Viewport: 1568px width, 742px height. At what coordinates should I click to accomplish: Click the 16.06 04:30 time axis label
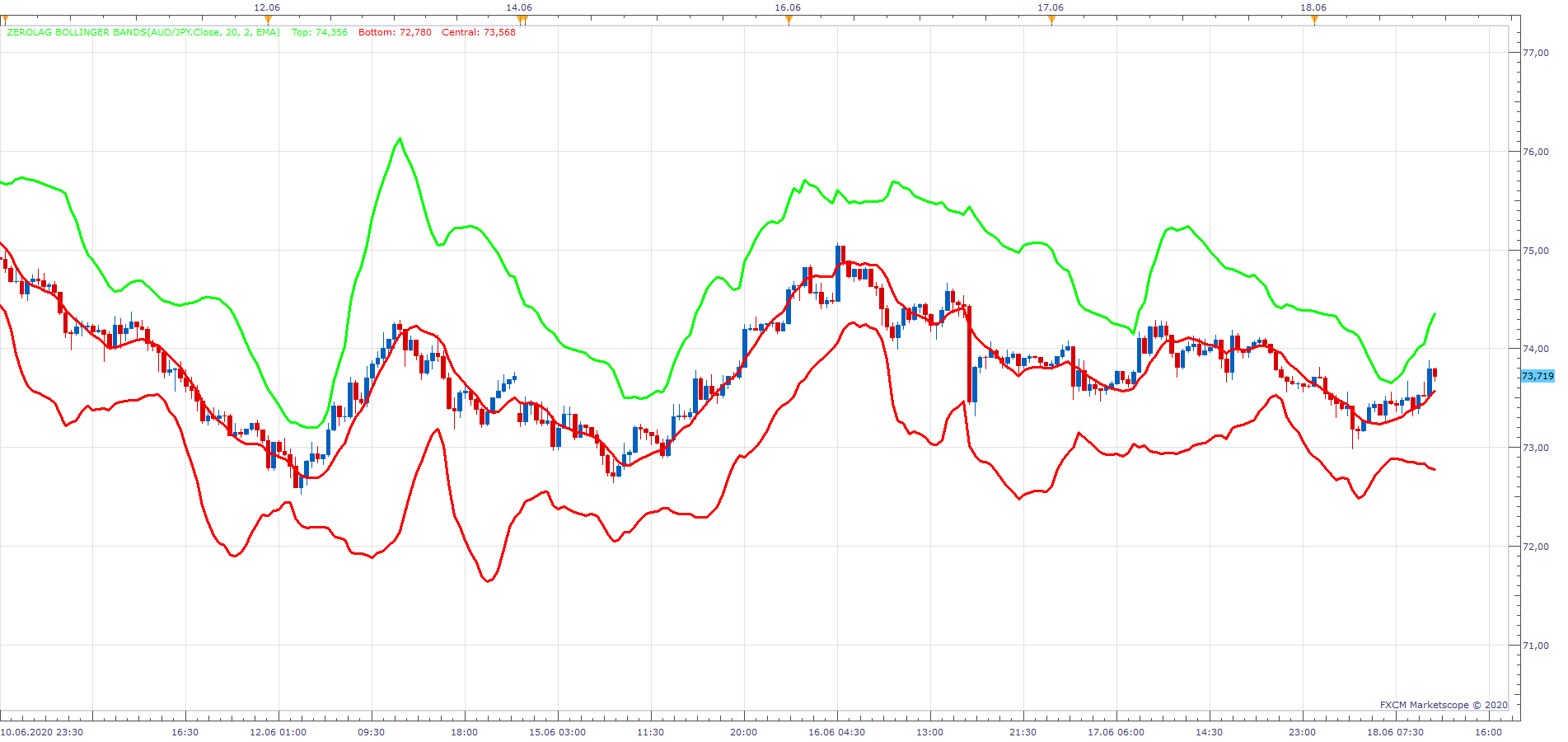(836, 732)
